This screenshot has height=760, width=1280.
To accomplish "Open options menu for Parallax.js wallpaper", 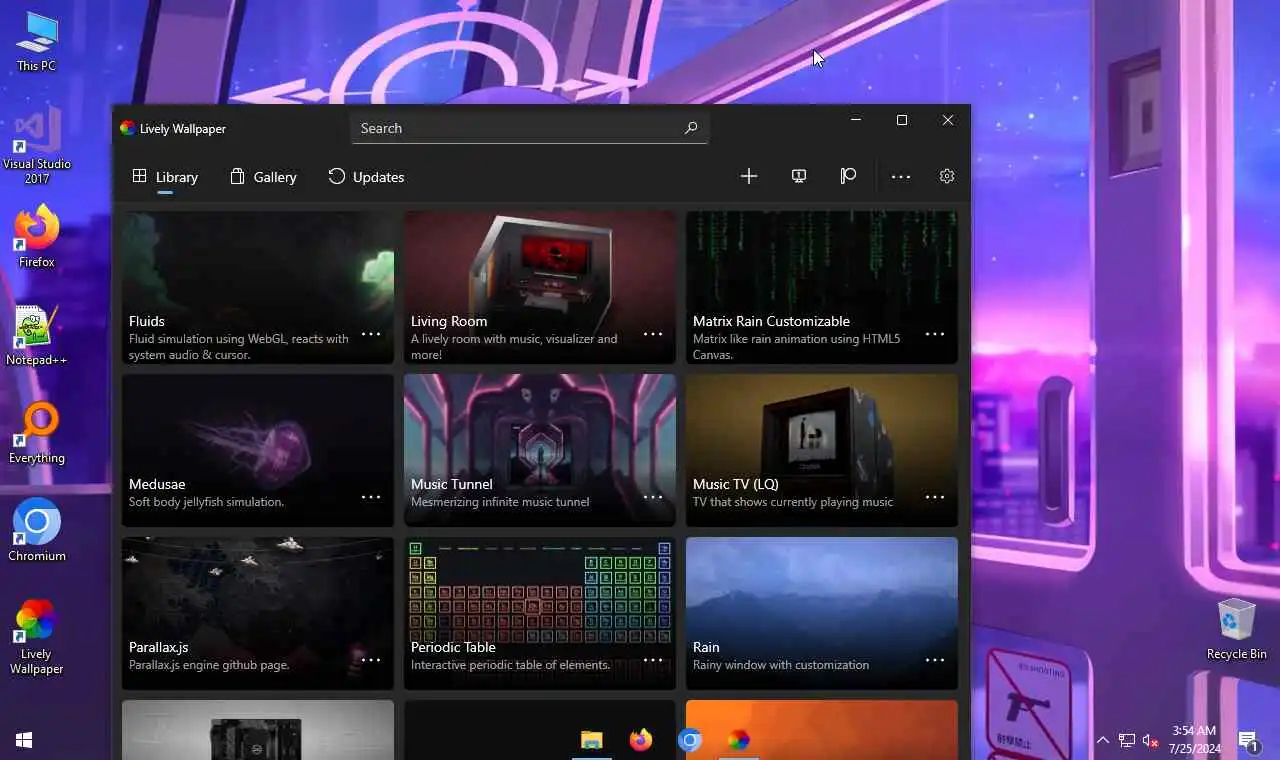I will (x=371, y=660).
